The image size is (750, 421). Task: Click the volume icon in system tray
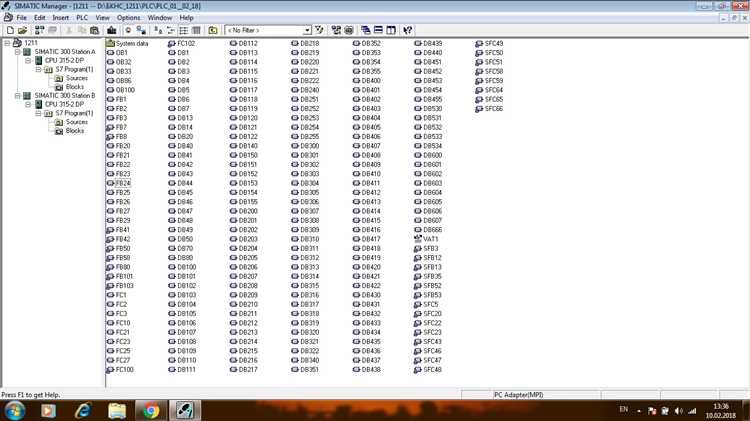coord(679,411)
